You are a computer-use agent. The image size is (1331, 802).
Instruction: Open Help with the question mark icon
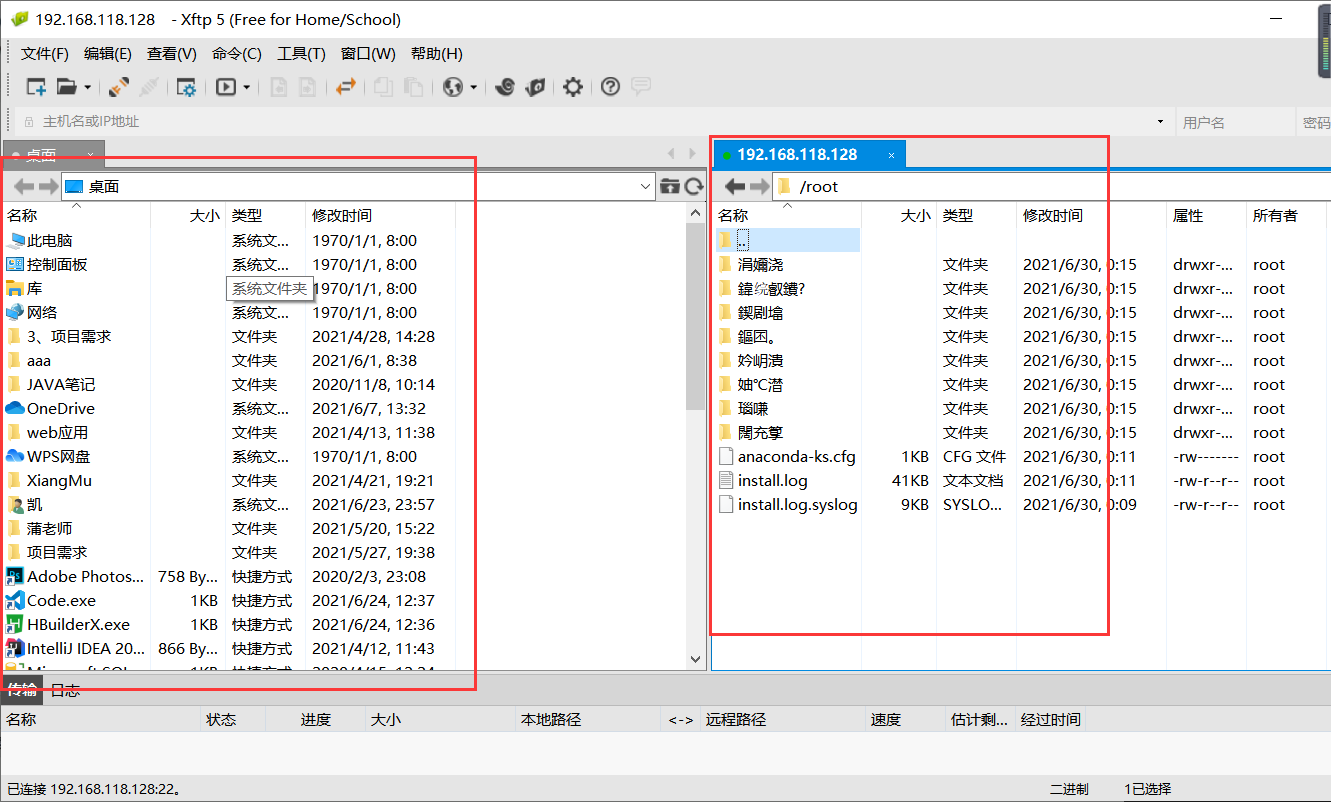(x=610, y=87)
